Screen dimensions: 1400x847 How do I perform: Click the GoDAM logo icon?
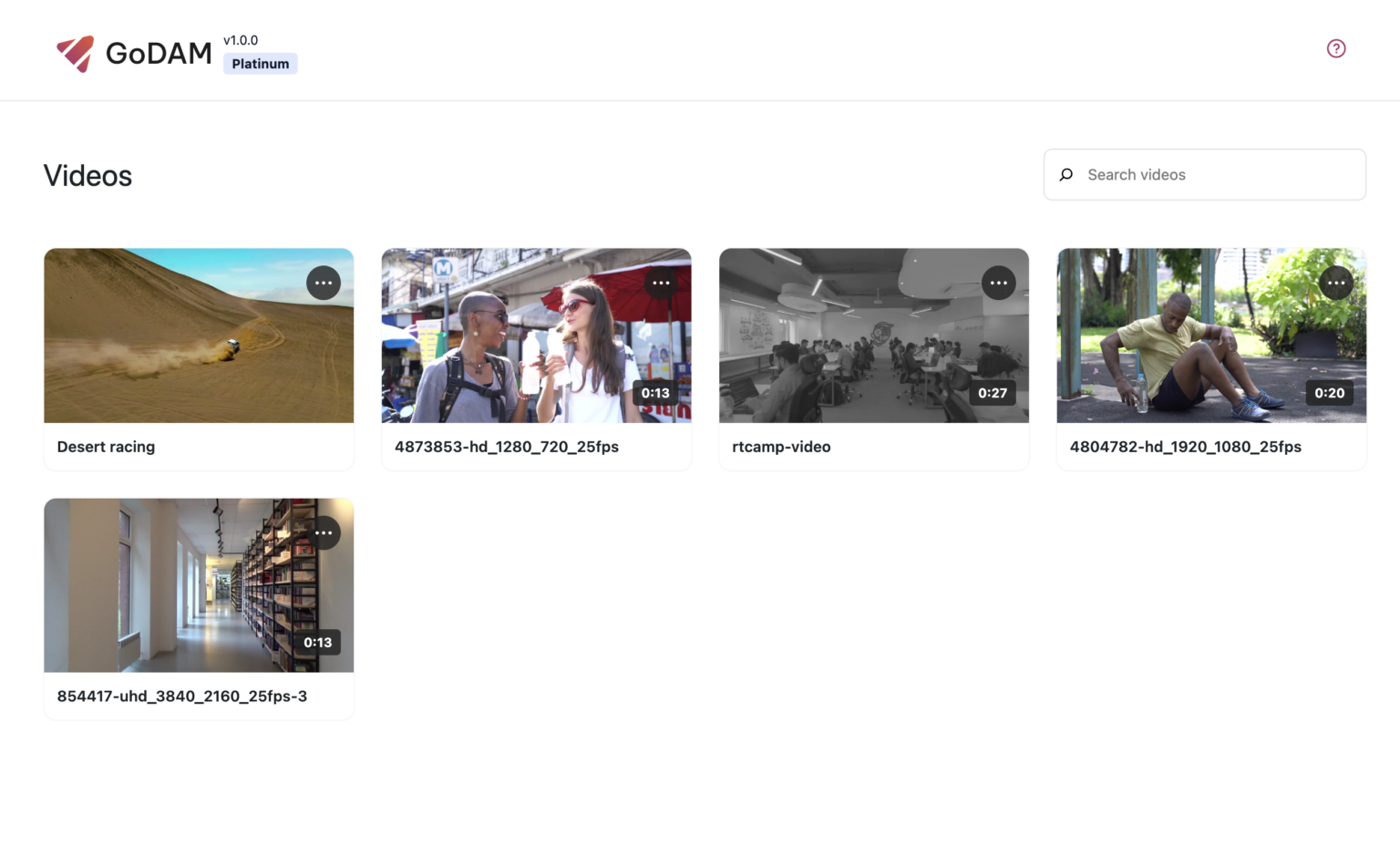[x=75, y=53]
